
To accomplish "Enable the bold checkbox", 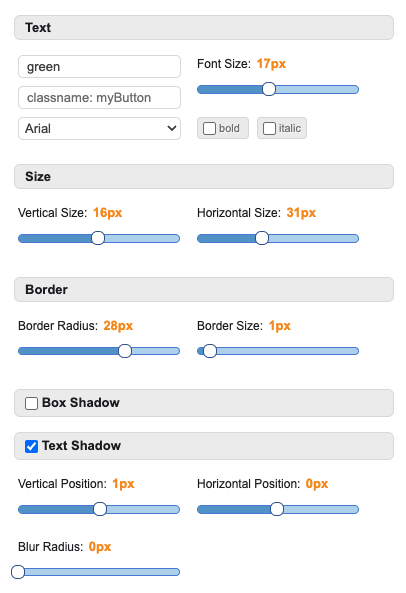I will (x=209, y=129).
